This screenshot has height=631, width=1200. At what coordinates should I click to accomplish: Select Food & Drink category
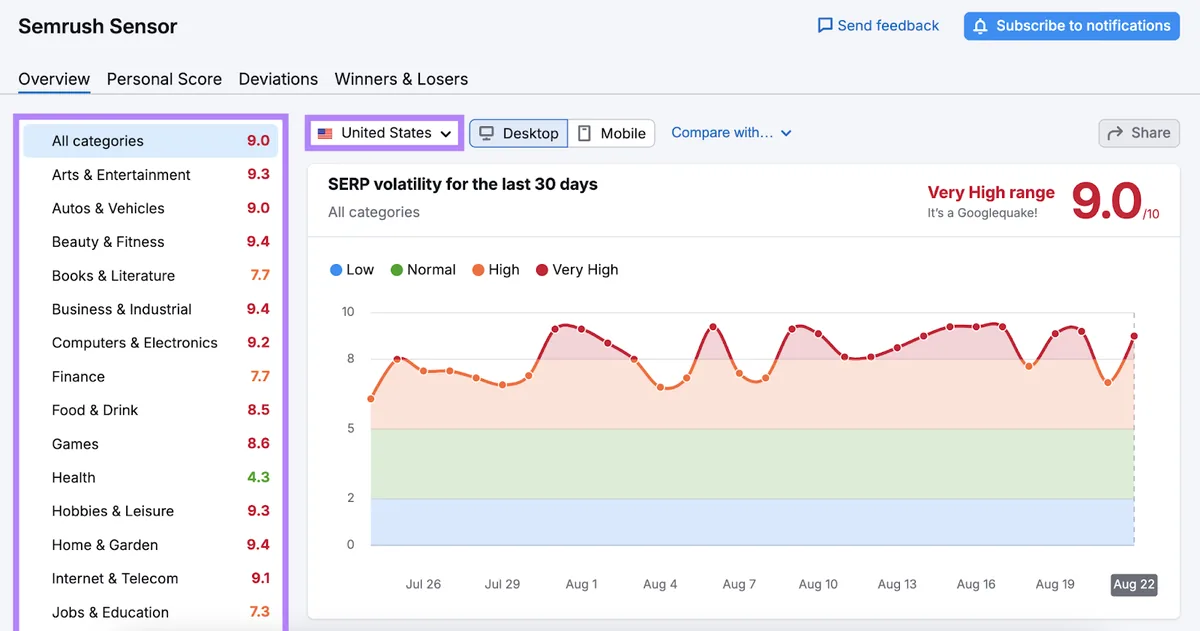tap(150, 410)
